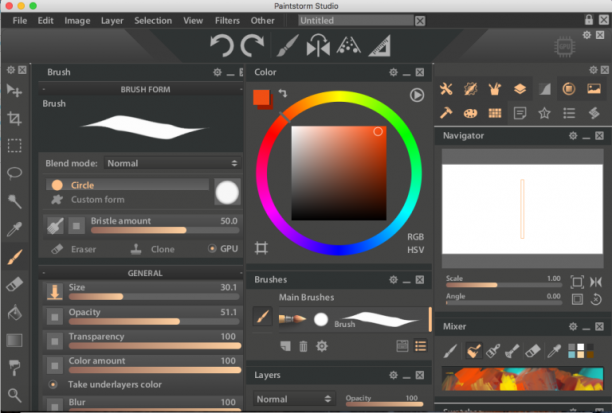Screen dimensions: 612x413
Task: Open the Selection menu
Action: pos(153,21)
